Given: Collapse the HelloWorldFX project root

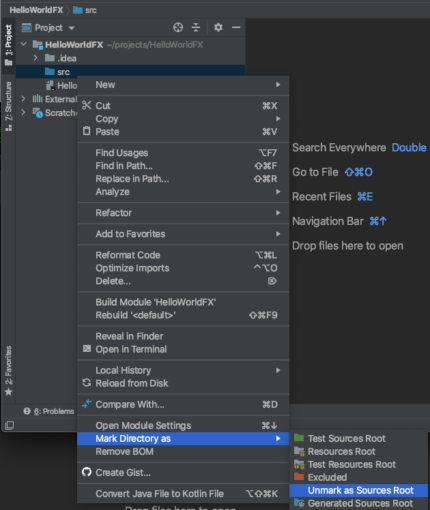Looking at the screenshot, I should (23, 44).
